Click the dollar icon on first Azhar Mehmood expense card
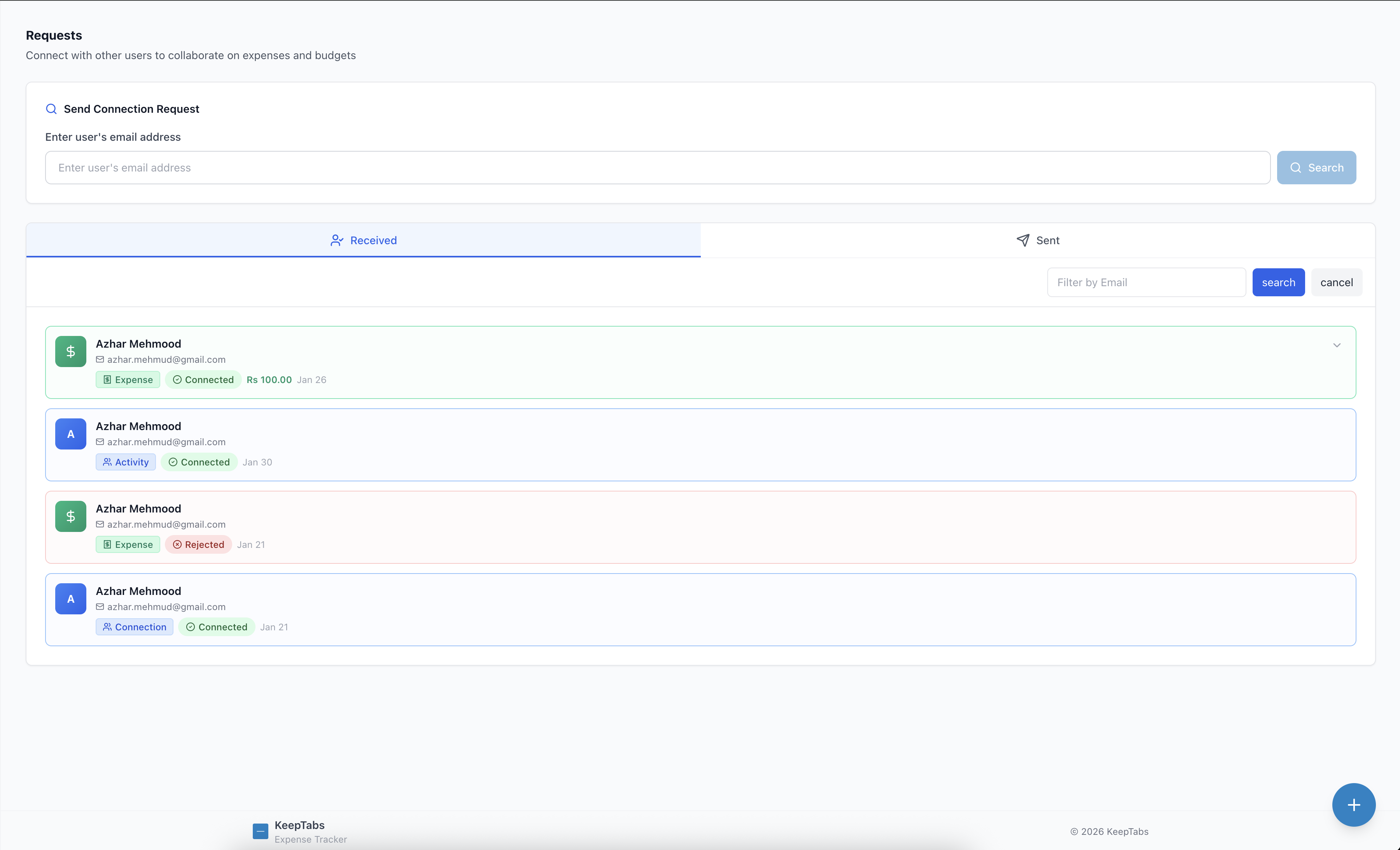The width and height of the screenshot is (1400, 850). pos(70,351)
